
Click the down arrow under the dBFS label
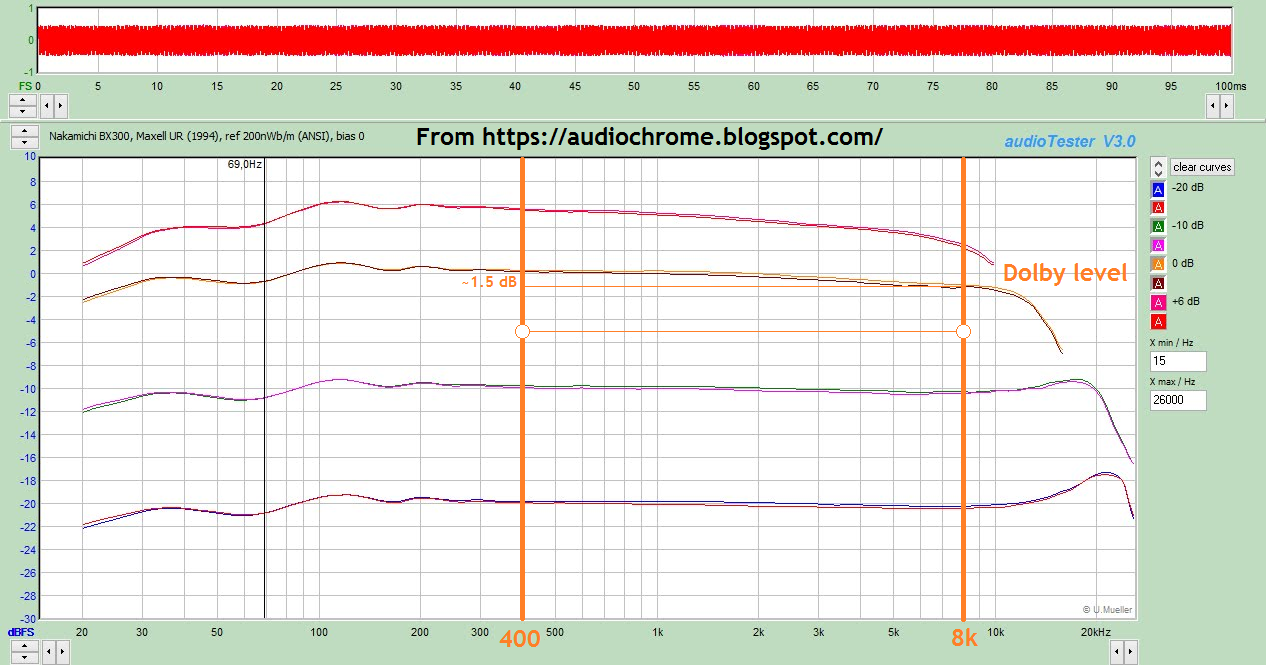pos(24,656)
